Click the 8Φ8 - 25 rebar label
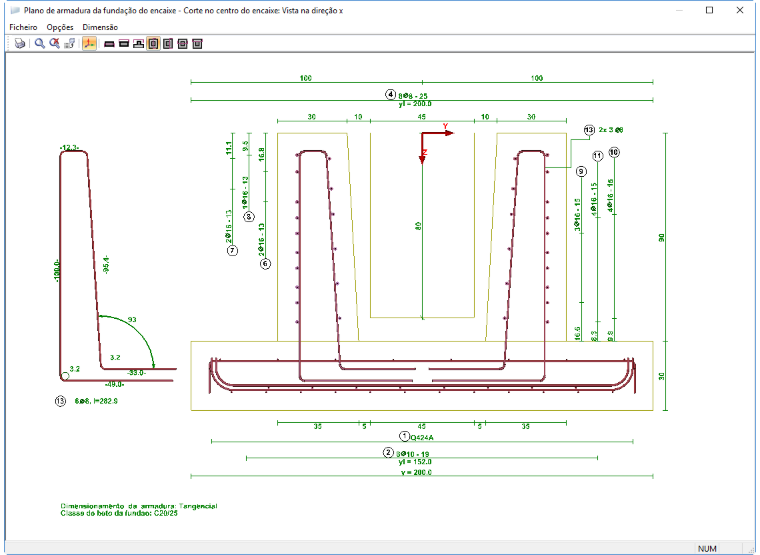This screenshot has width=760, height=555. [413, 96]
